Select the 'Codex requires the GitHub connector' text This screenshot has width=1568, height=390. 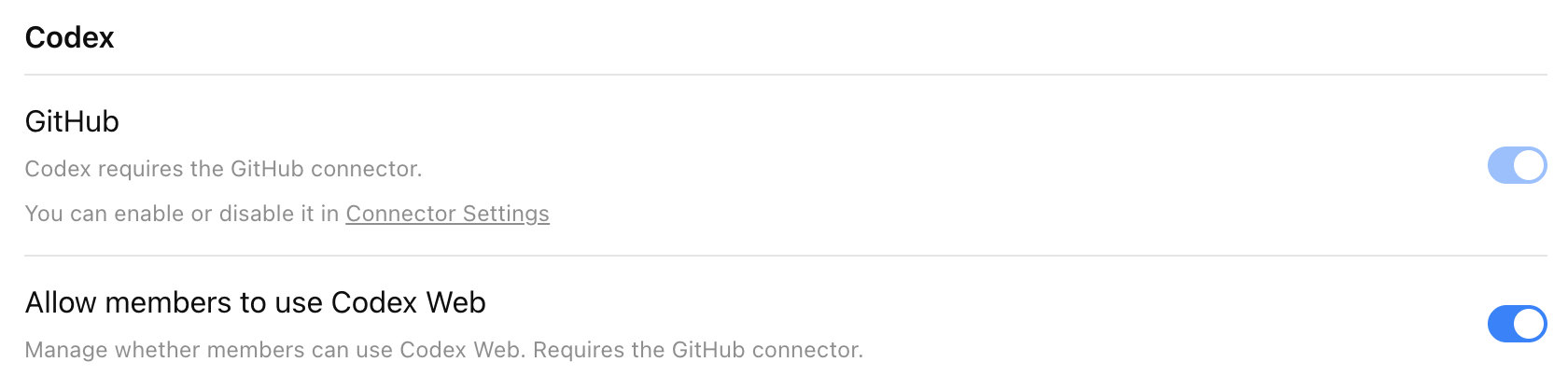pyautogui.click(x=223, y=169)
